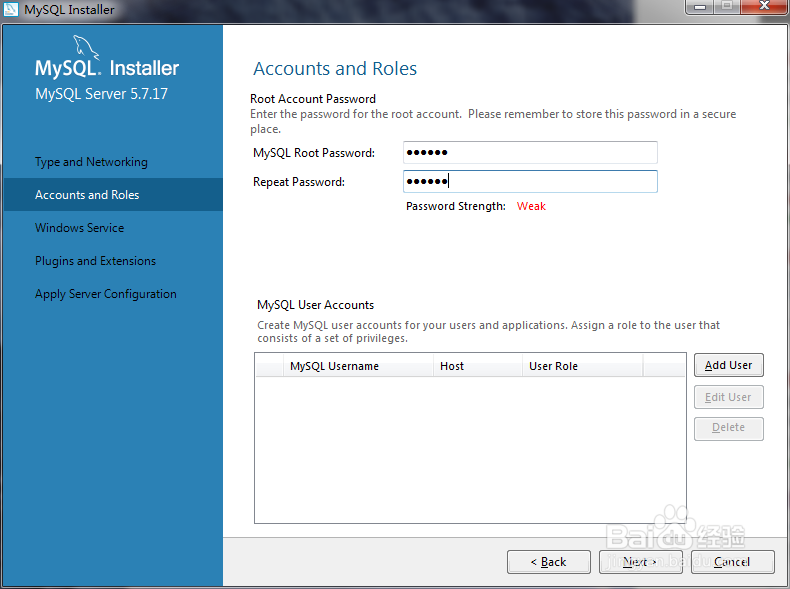
Task: Click the MySQL Installer title bar icon
Action: click(11, 9)
